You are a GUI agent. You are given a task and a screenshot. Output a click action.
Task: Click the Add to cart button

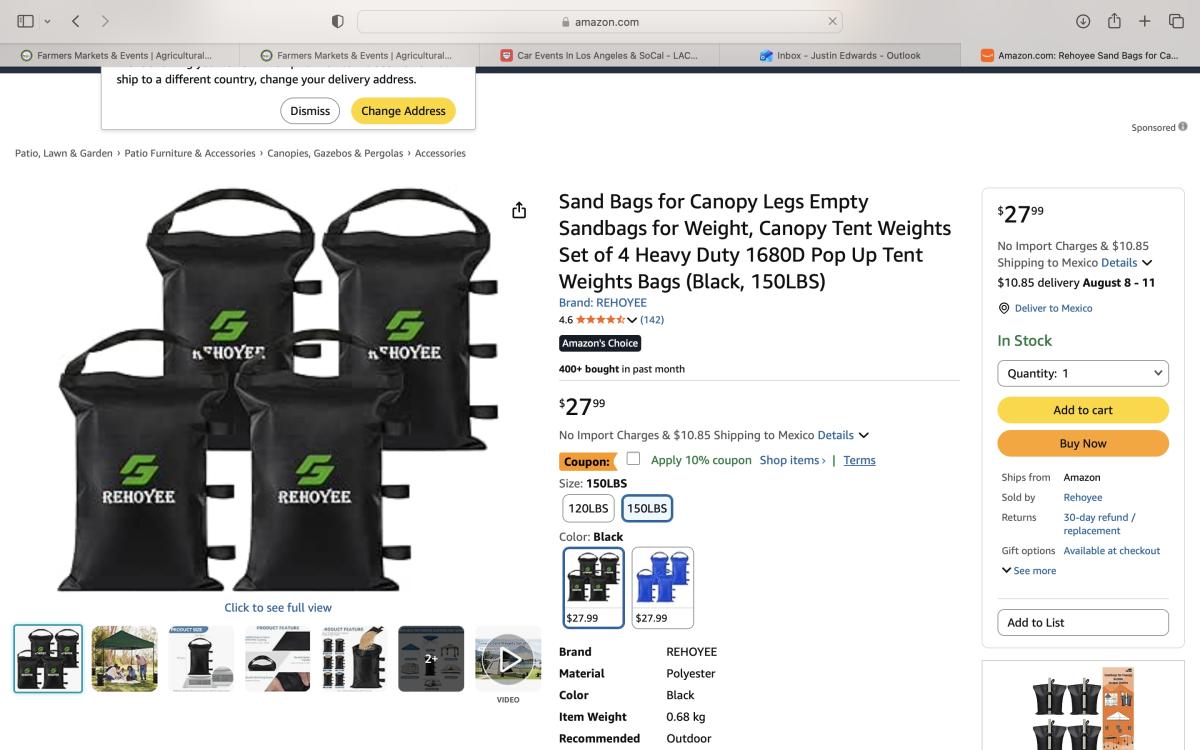[1083, 410]
